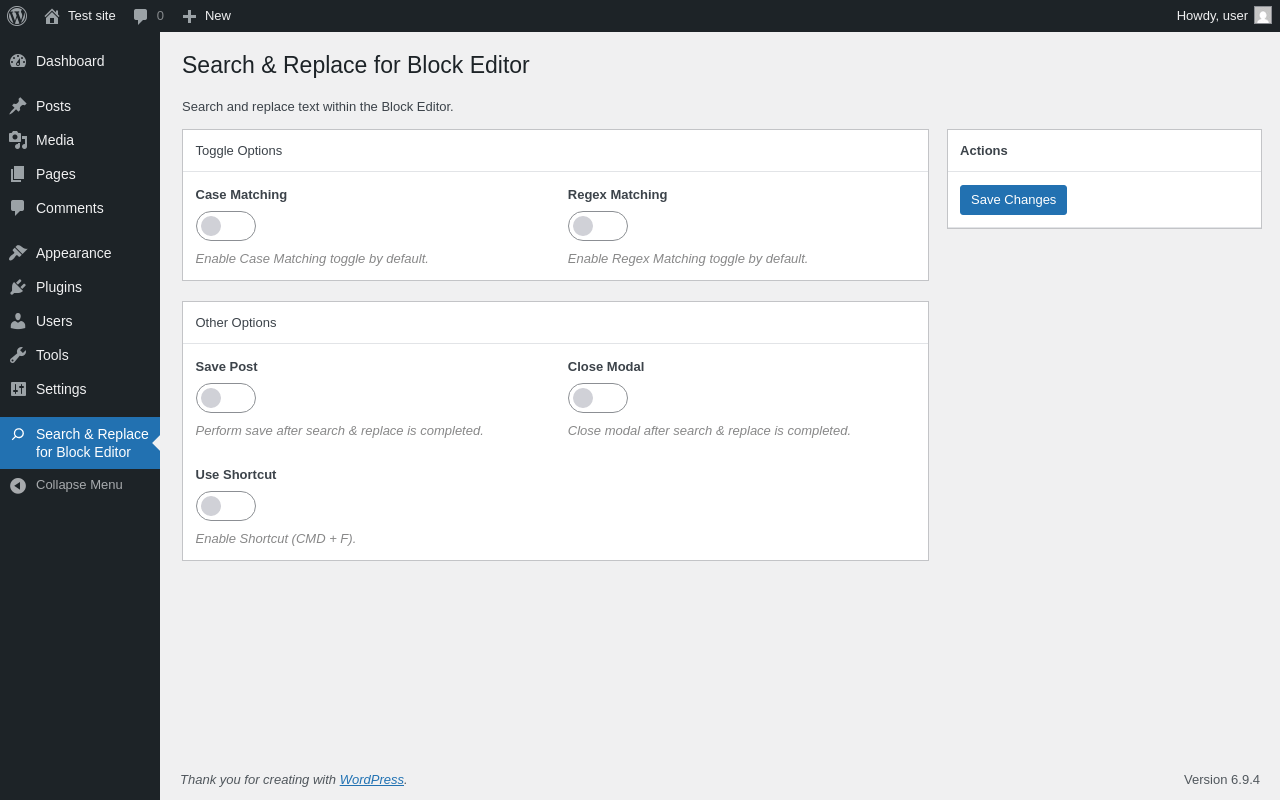
Task: Click the plus New icon
Action: [189, 16]
